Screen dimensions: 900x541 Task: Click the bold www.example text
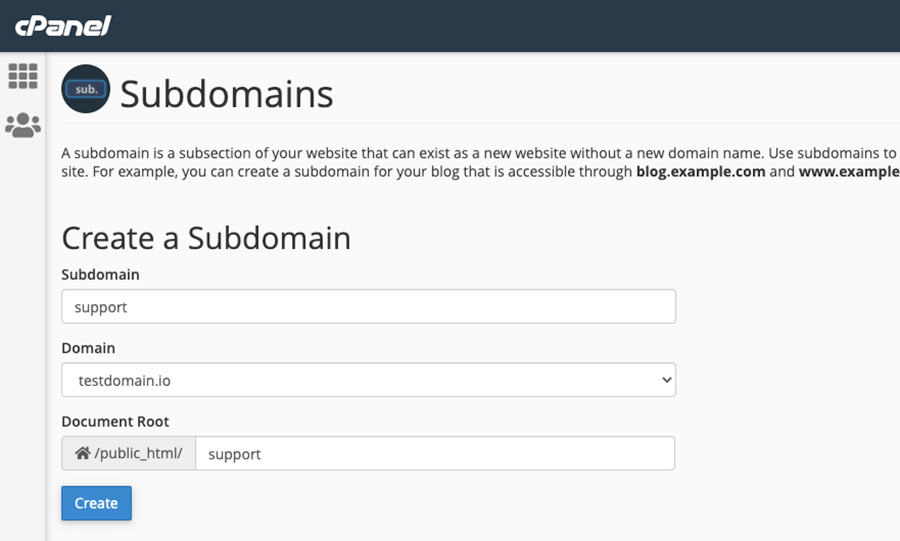[x=848, y=171]
